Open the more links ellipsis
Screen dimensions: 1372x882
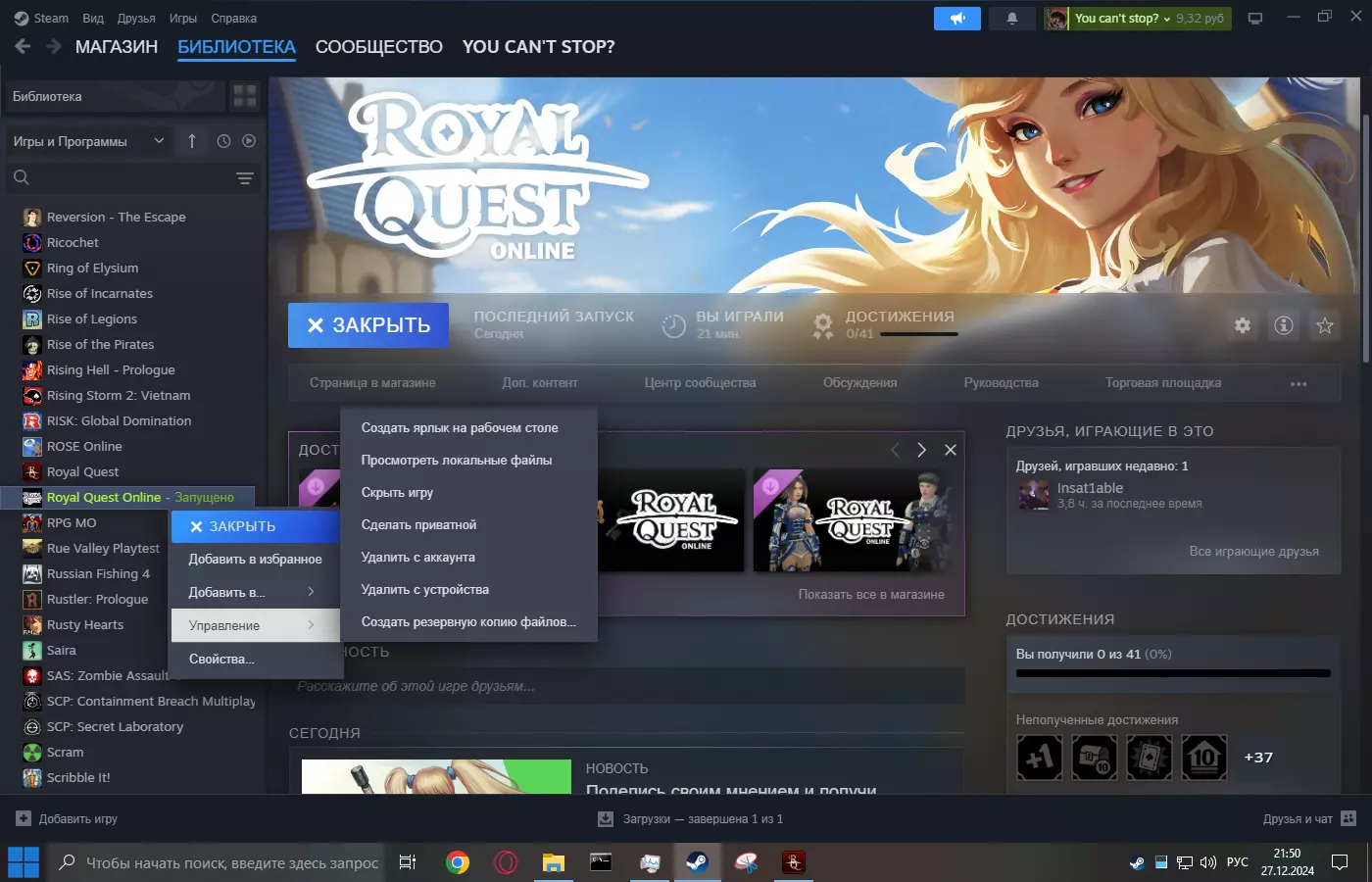[x=1298, y=383]
